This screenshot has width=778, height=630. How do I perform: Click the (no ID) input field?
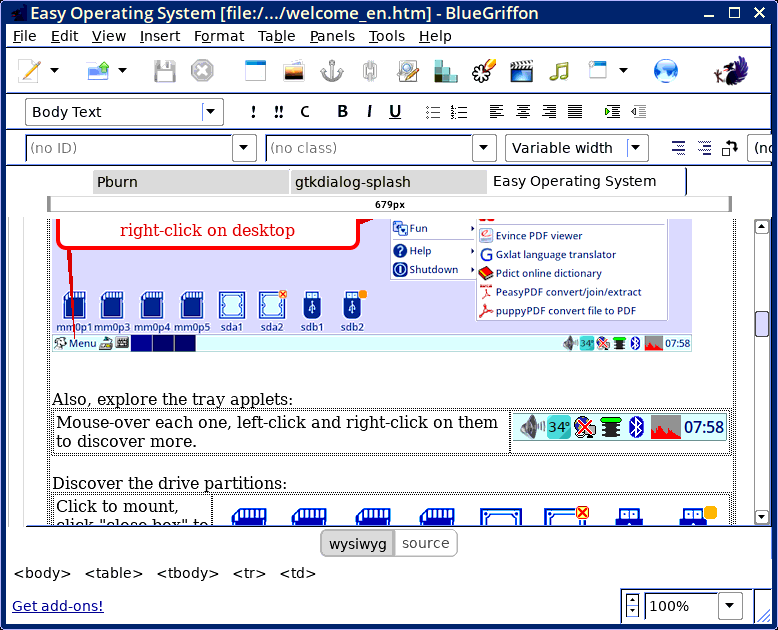pyautogui.click(x=129, y=148)
